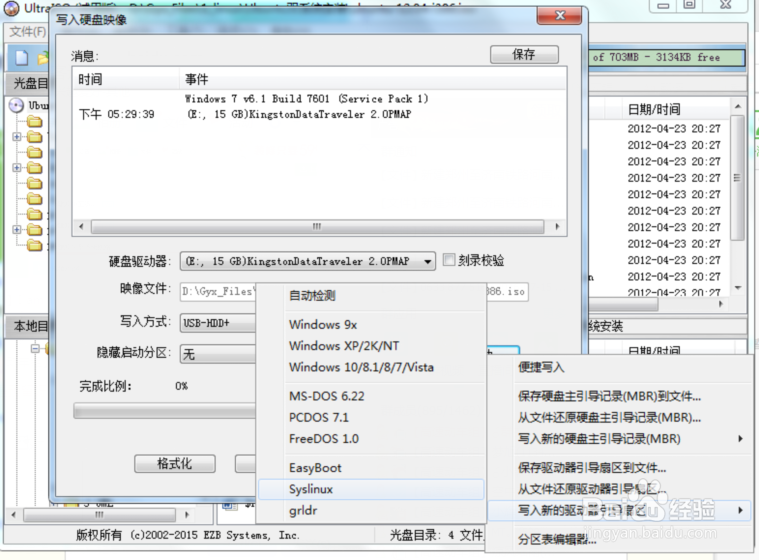Viewport: 759px width, 560px height.
Task: Click the 格式化 button
Action: coord(175,464)
